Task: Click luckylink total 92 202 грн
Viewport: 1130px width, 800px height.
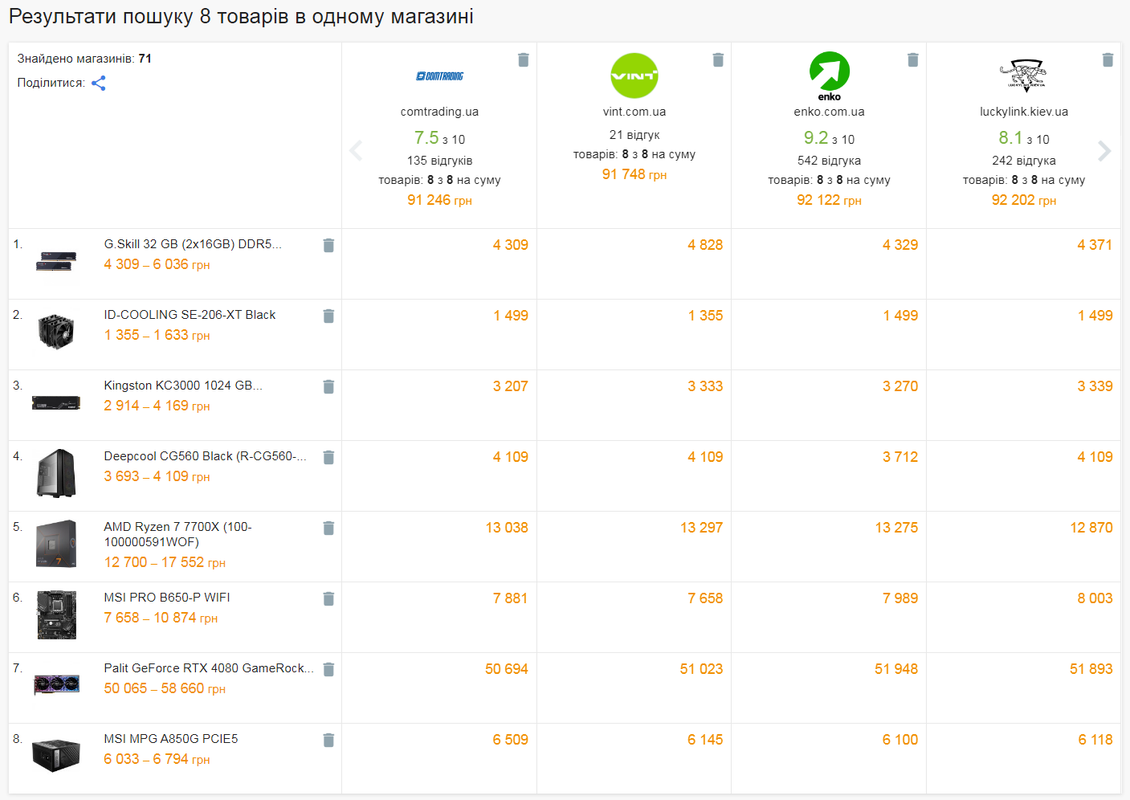Action: click(1024, 200)
